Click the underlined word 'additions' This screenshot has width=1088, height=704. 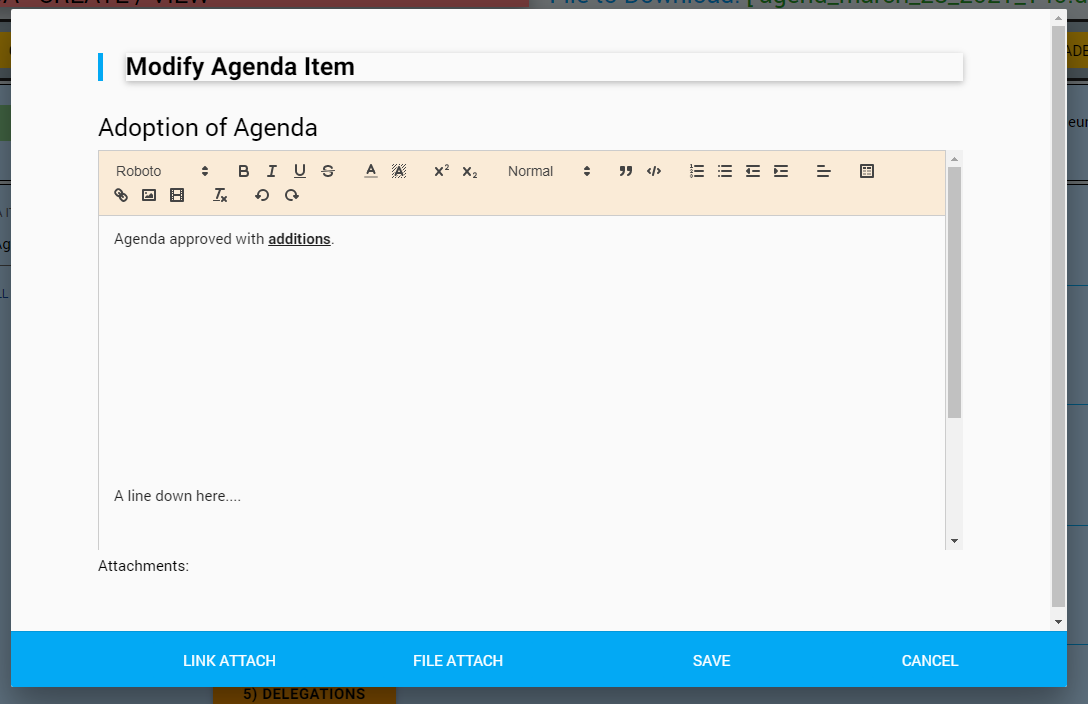pos(299,239)
